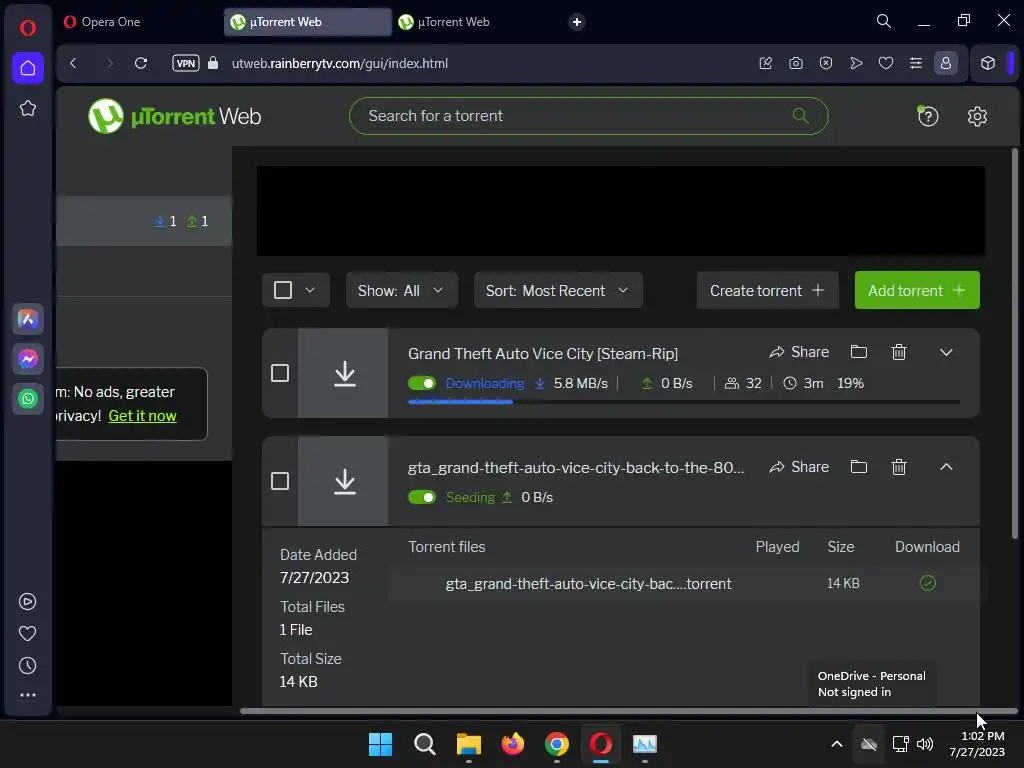Open OneDrive tray icon
Screen dimensions: 1024x768
click(869, 744)
